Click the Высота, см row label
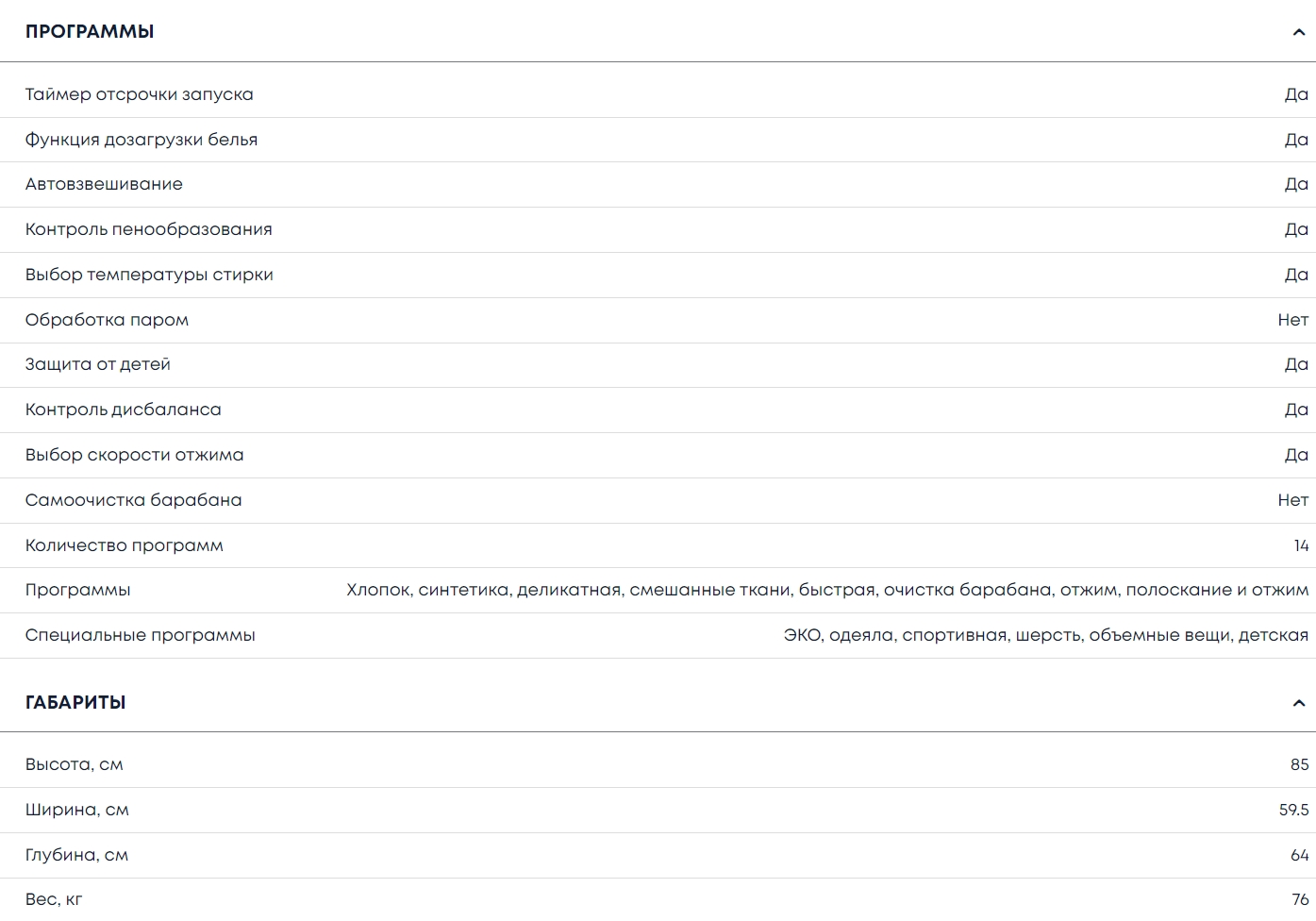This screenshot has width=1316, height=921. point(74,764)
